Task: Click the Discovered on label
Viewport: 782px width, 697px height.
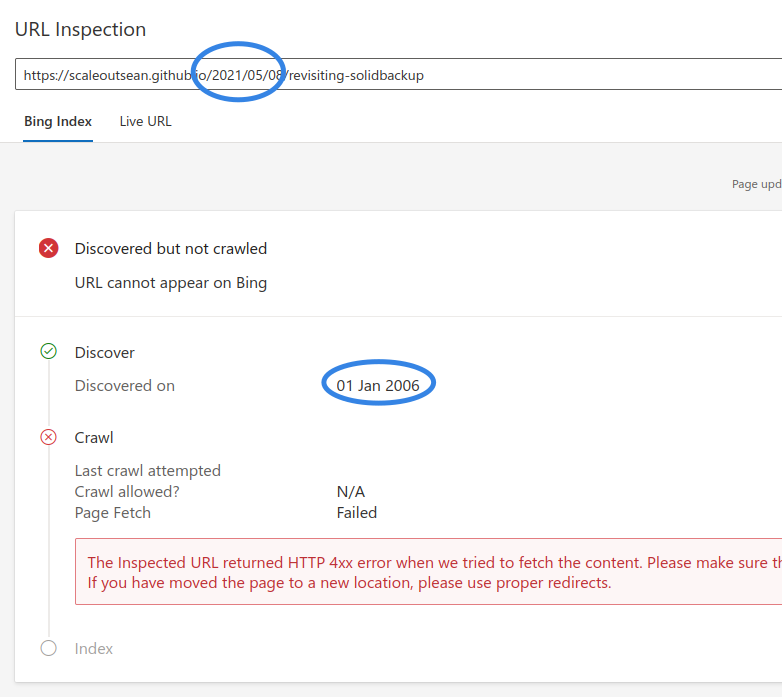Action: (x=125, y=385)
